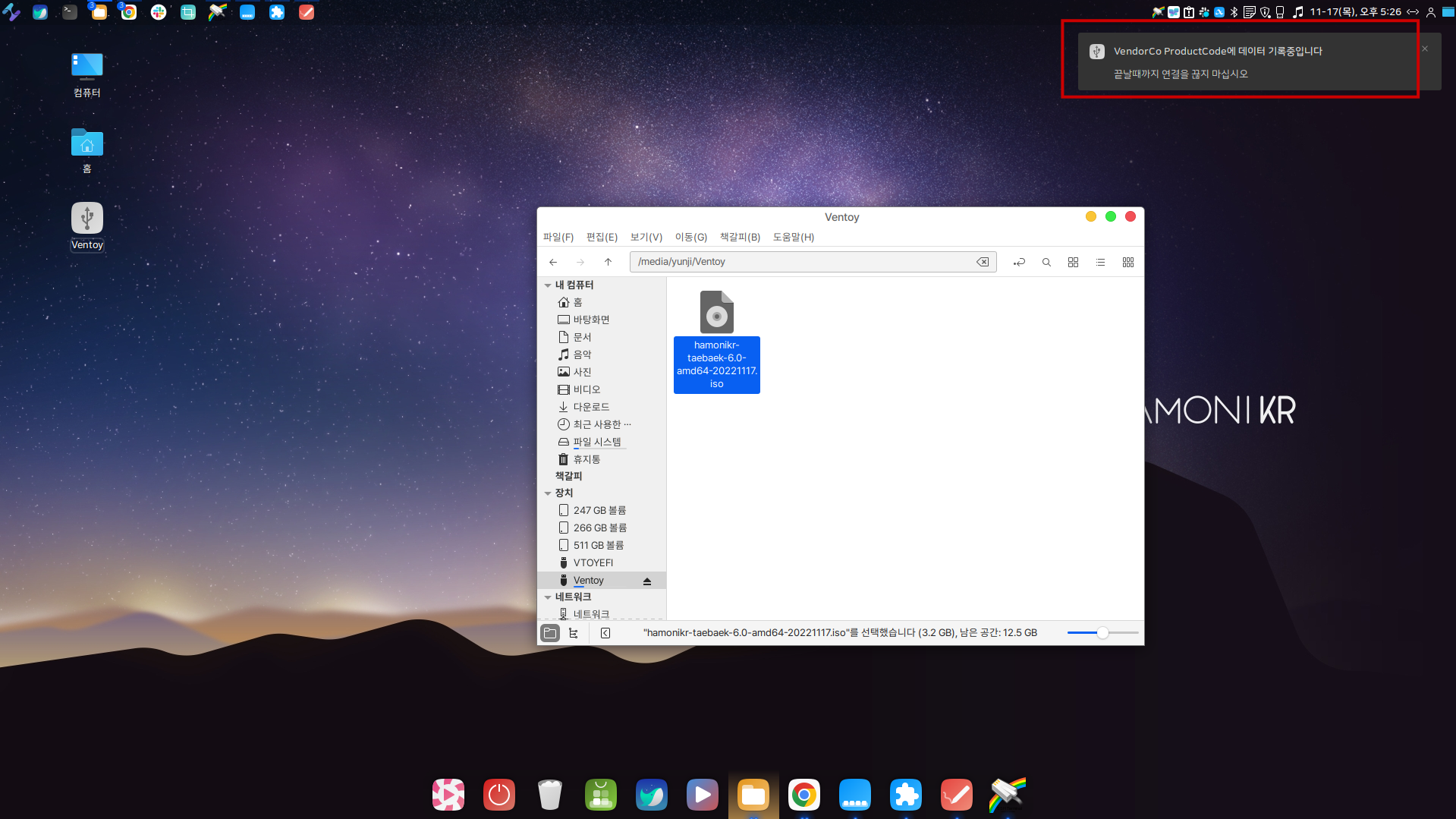
Task: Switch to icon view
Action: pyautogui.click(x=1073, y=262)
